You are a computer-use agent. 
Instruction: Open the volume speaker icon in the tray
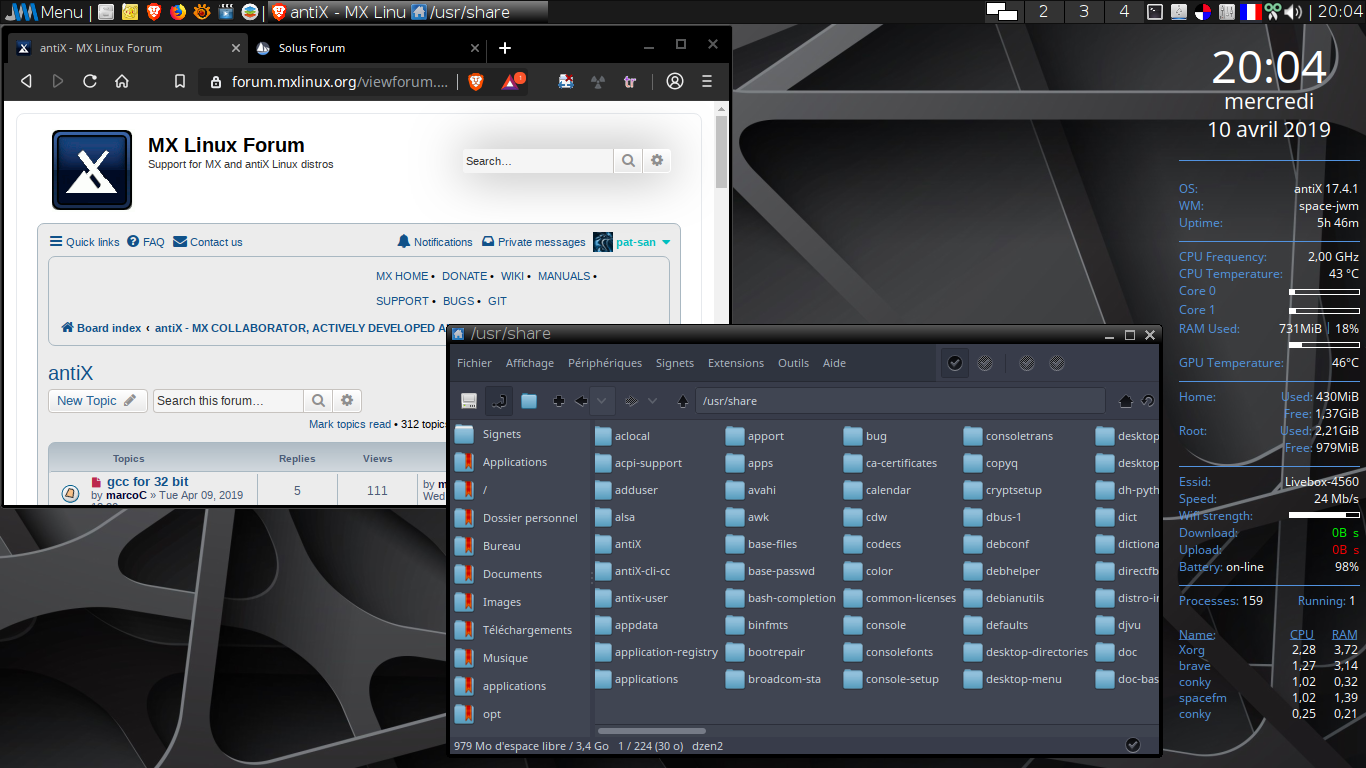[1294, 12]
